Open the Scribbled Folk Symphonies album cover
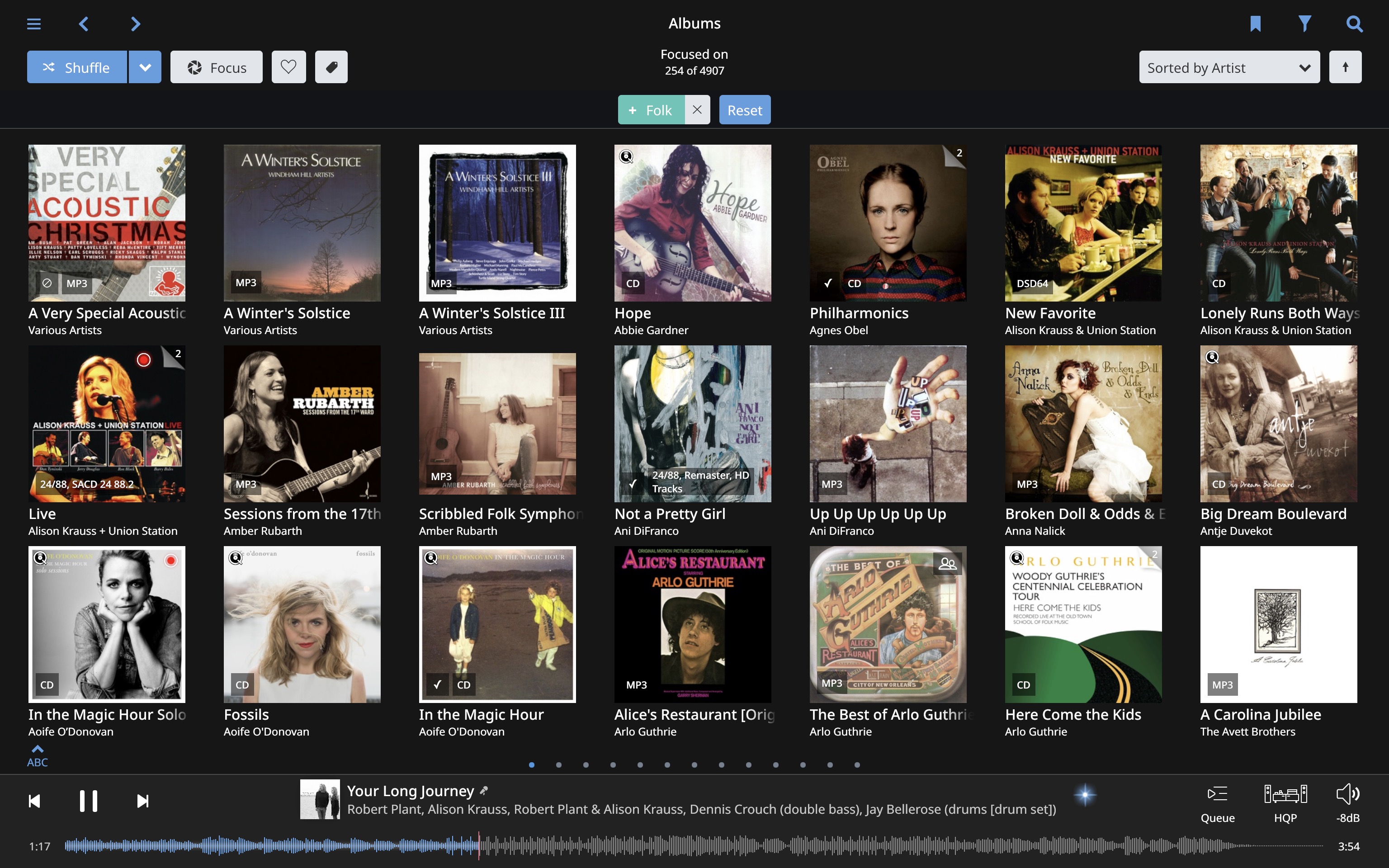 click(x=498, y=424)
